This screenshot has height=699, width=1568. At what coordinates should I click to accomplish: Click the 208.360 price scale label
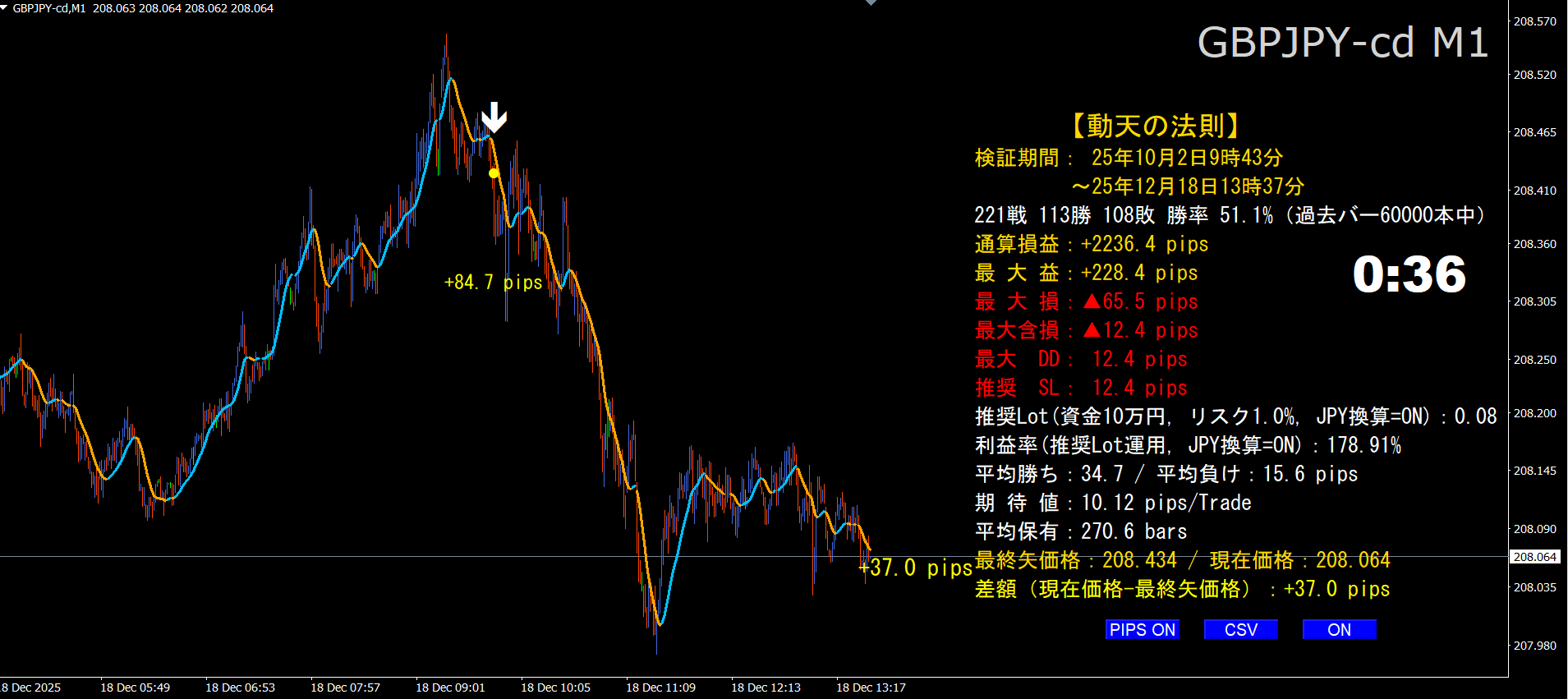[1535, 244]
